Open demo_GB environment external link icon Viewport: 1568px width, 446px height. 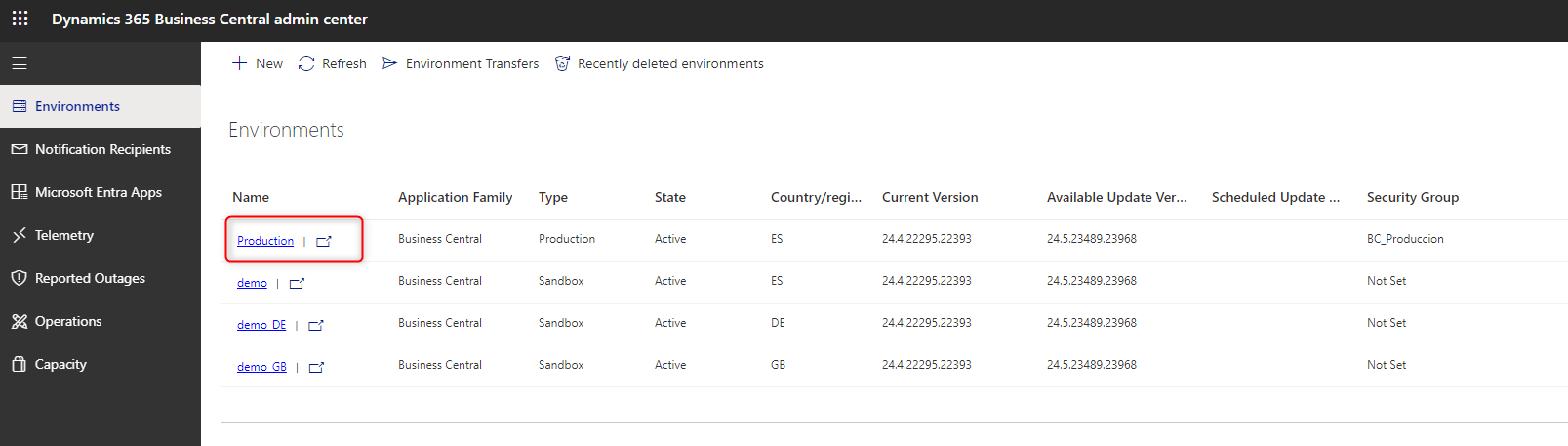(317, 367)
